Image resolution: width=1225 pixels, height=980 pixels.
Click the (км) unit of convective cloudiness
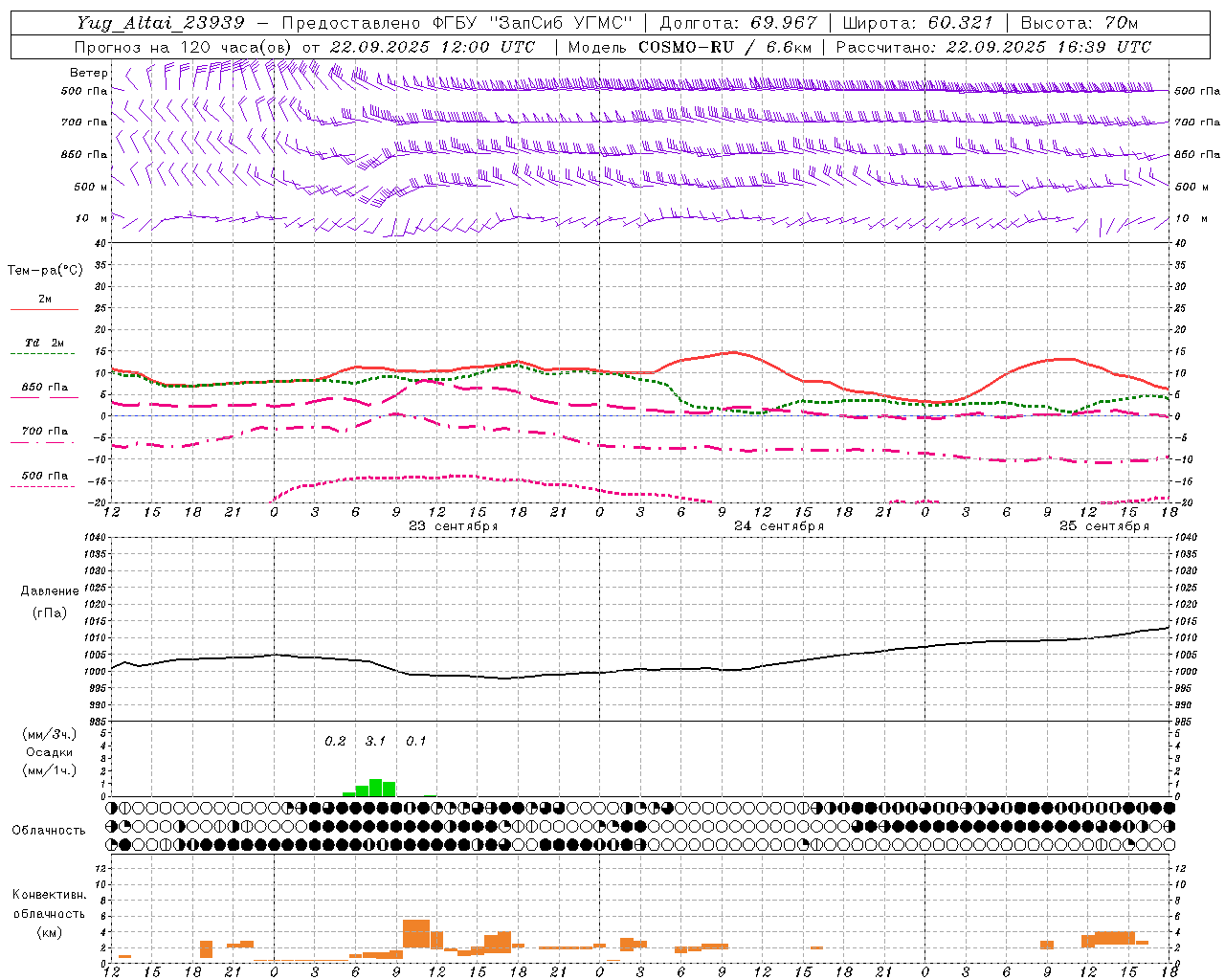click(50, 932)
